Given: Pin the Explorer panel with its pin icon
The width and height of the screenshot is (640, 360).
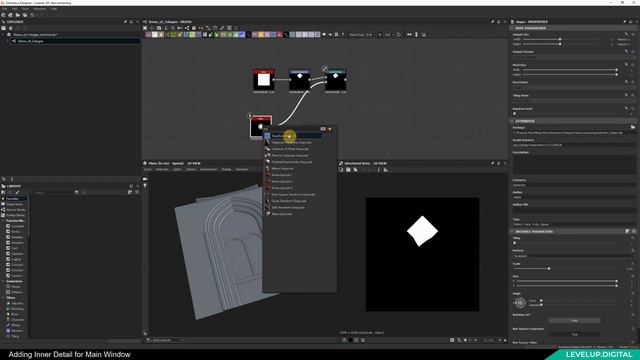Looking at the screenshot, I should pyautogui.click(x=125, y=22).
